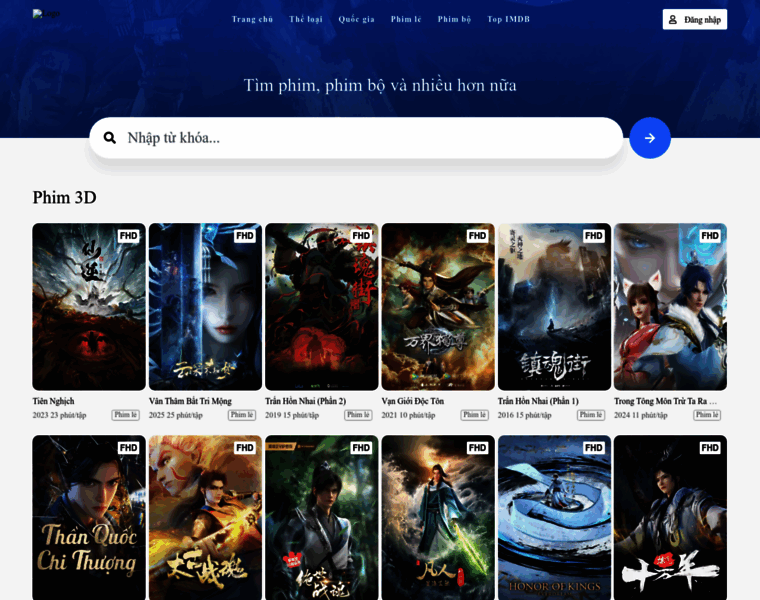Click the Đăng nhập login button
760x600 pixels.
[x=694, y=19]
